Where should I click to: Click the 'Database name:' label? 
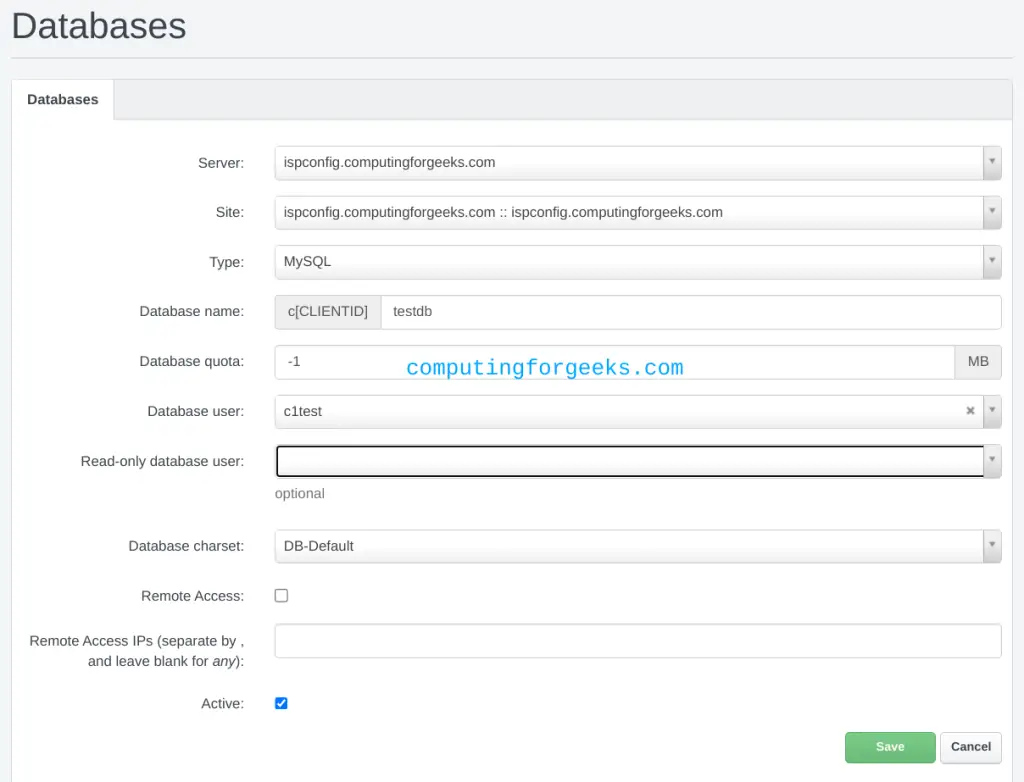tap(191, 312)
